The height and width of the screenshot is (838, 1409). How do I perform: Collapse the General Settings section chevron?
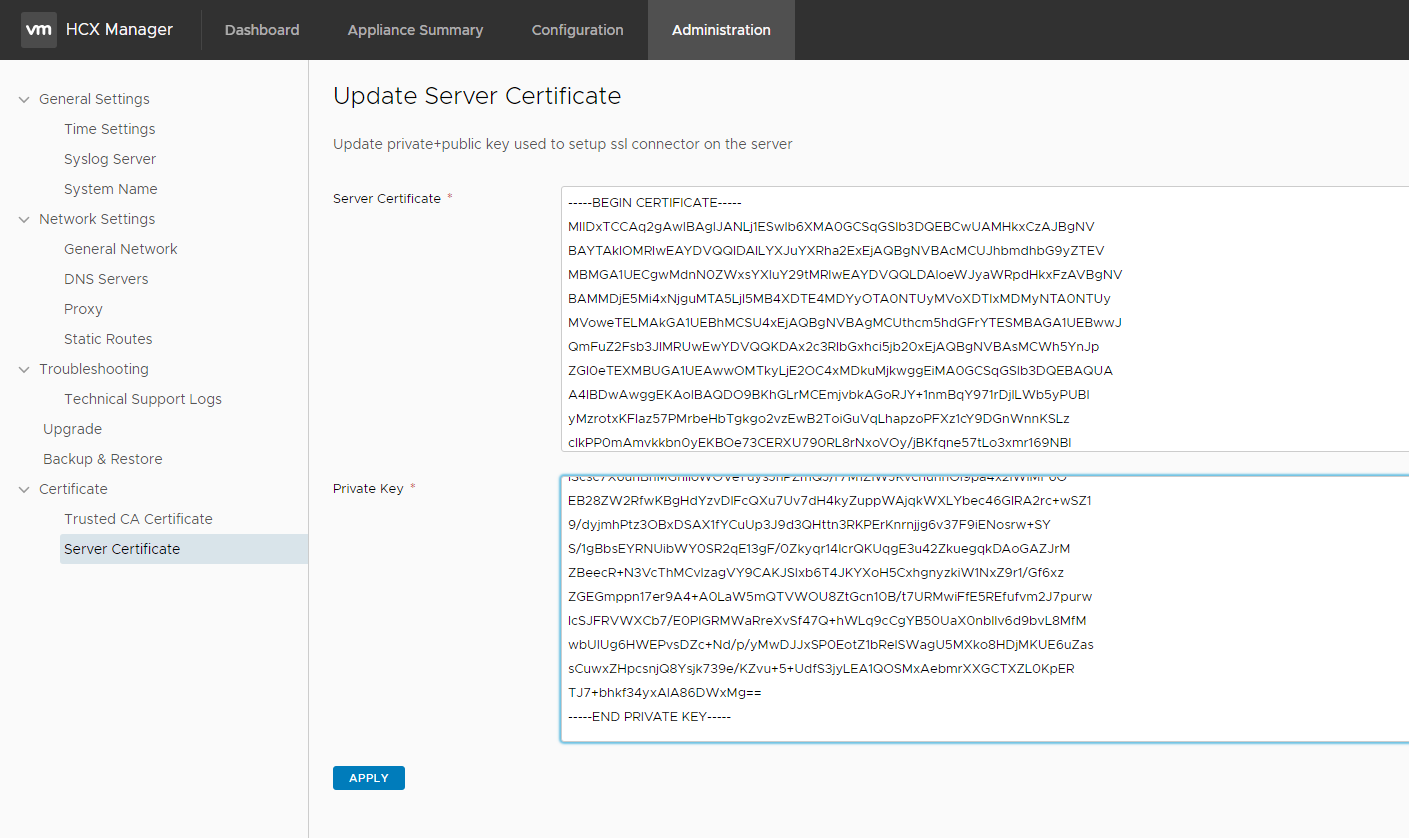point(24,99)
